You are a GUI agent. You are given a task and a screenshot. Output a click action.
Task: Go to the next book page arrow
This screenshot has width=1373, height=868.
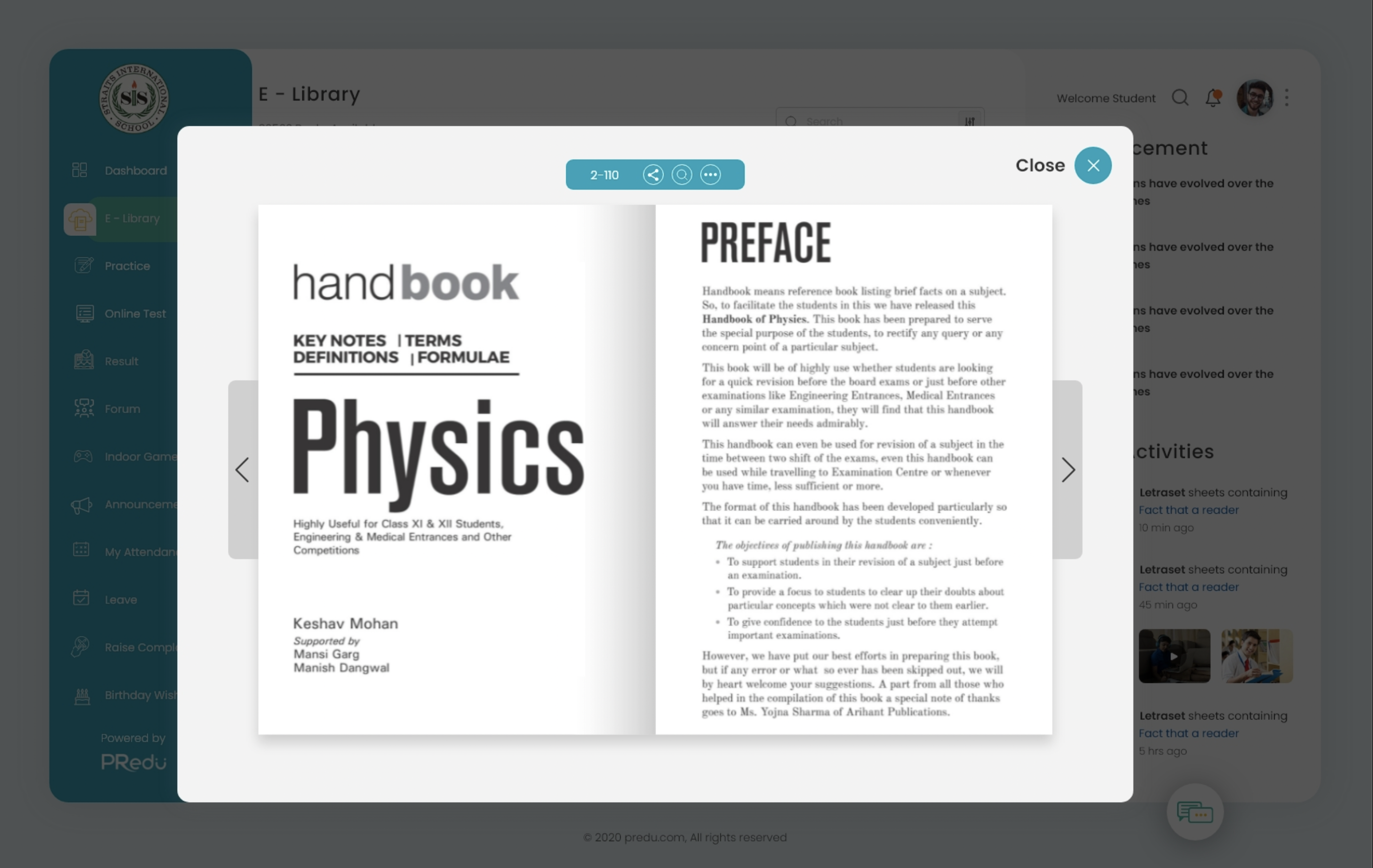(1067, 470)
